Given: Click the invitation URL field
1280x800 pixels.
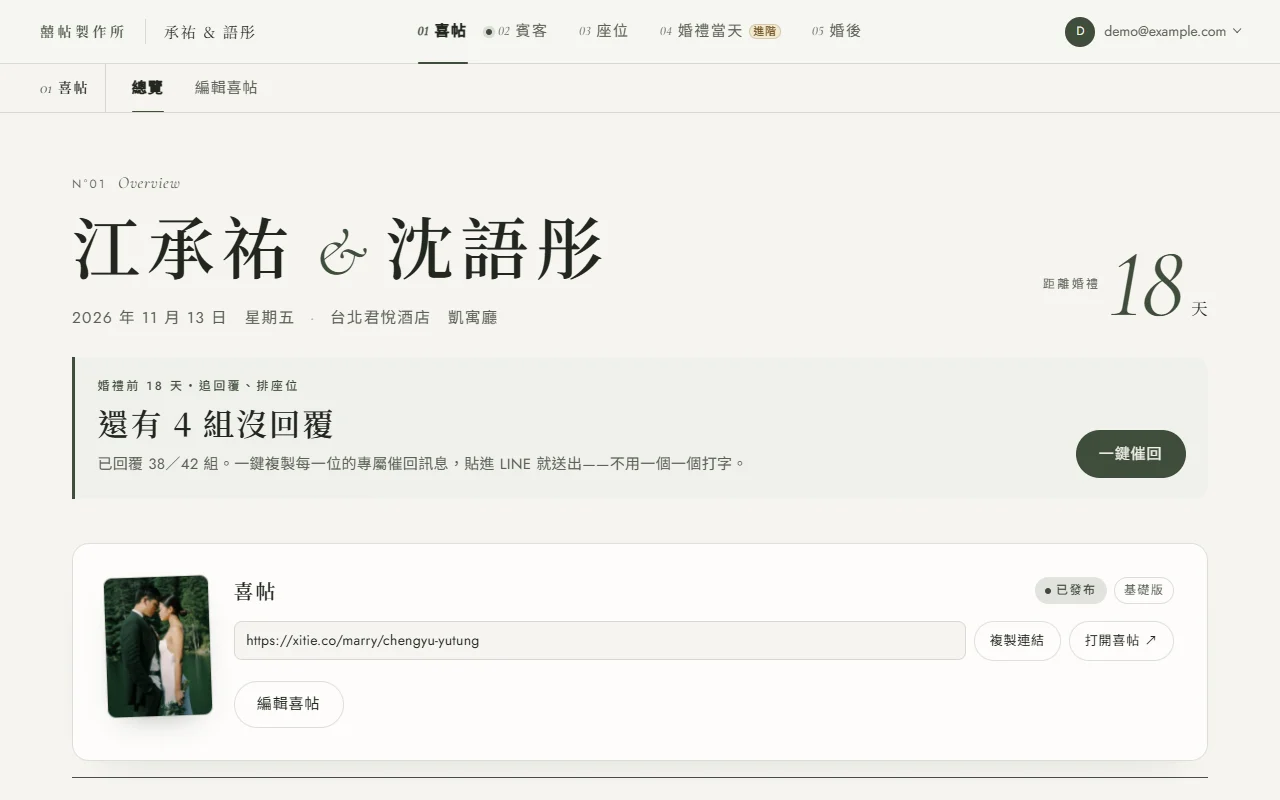Looking at the screenshot, I should click(600, 641).
